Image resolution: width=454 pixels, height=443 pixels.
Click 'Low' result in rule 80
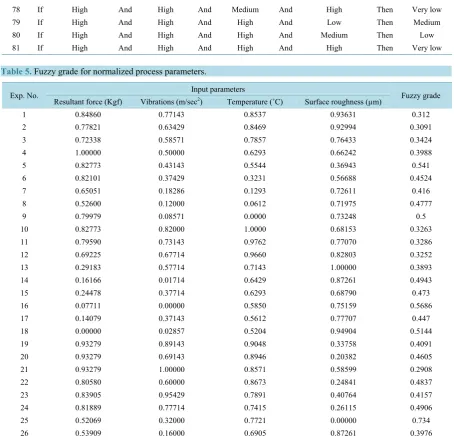[x=427, y=35]
